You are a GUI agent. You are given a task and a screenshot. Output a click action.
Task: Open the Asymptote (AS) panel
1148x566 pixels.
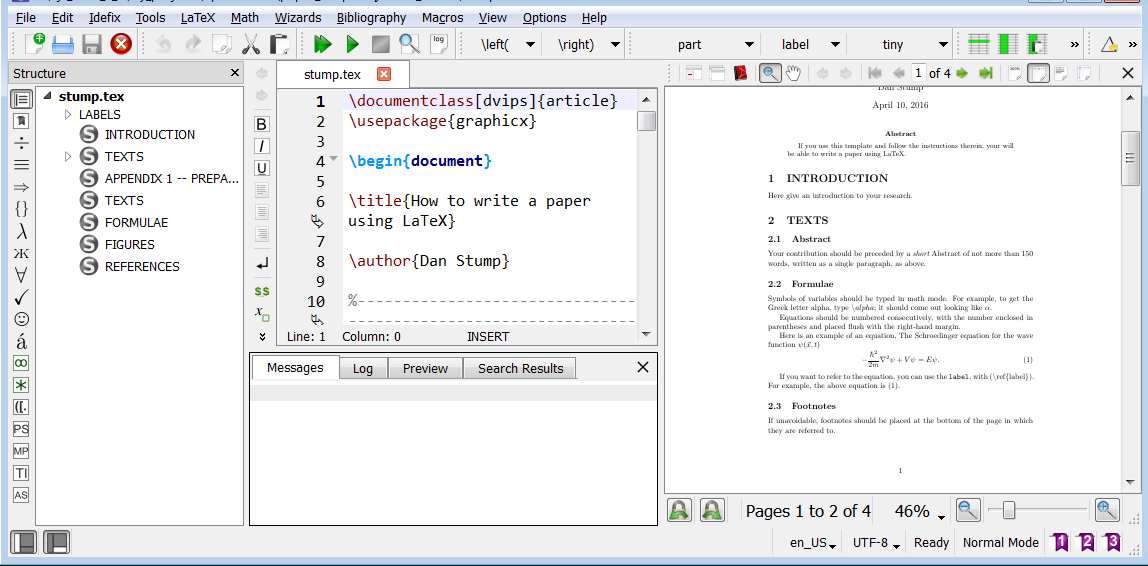click(21, 495)
